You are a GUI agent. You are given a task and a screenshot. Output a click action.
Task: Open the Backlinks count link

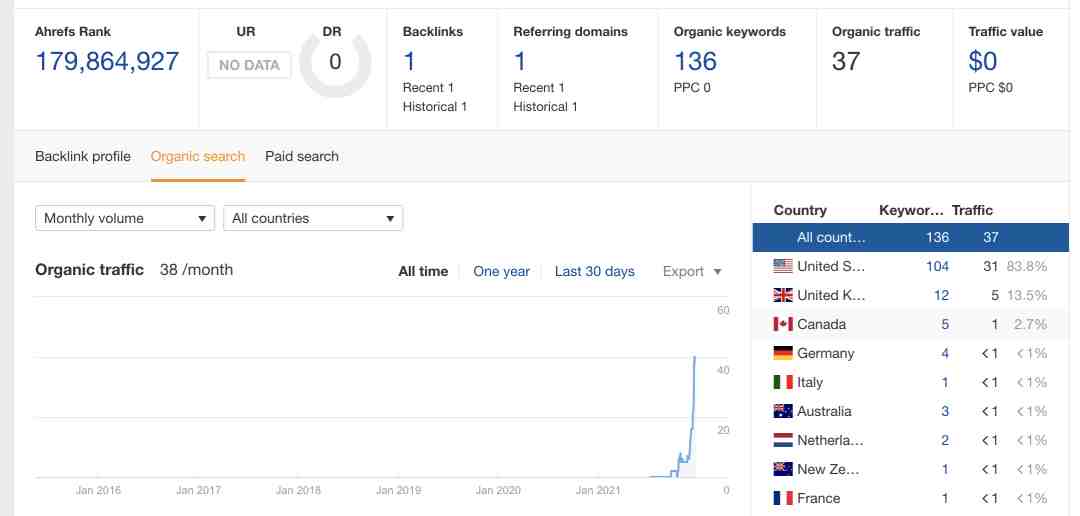(x=410, y=61)
